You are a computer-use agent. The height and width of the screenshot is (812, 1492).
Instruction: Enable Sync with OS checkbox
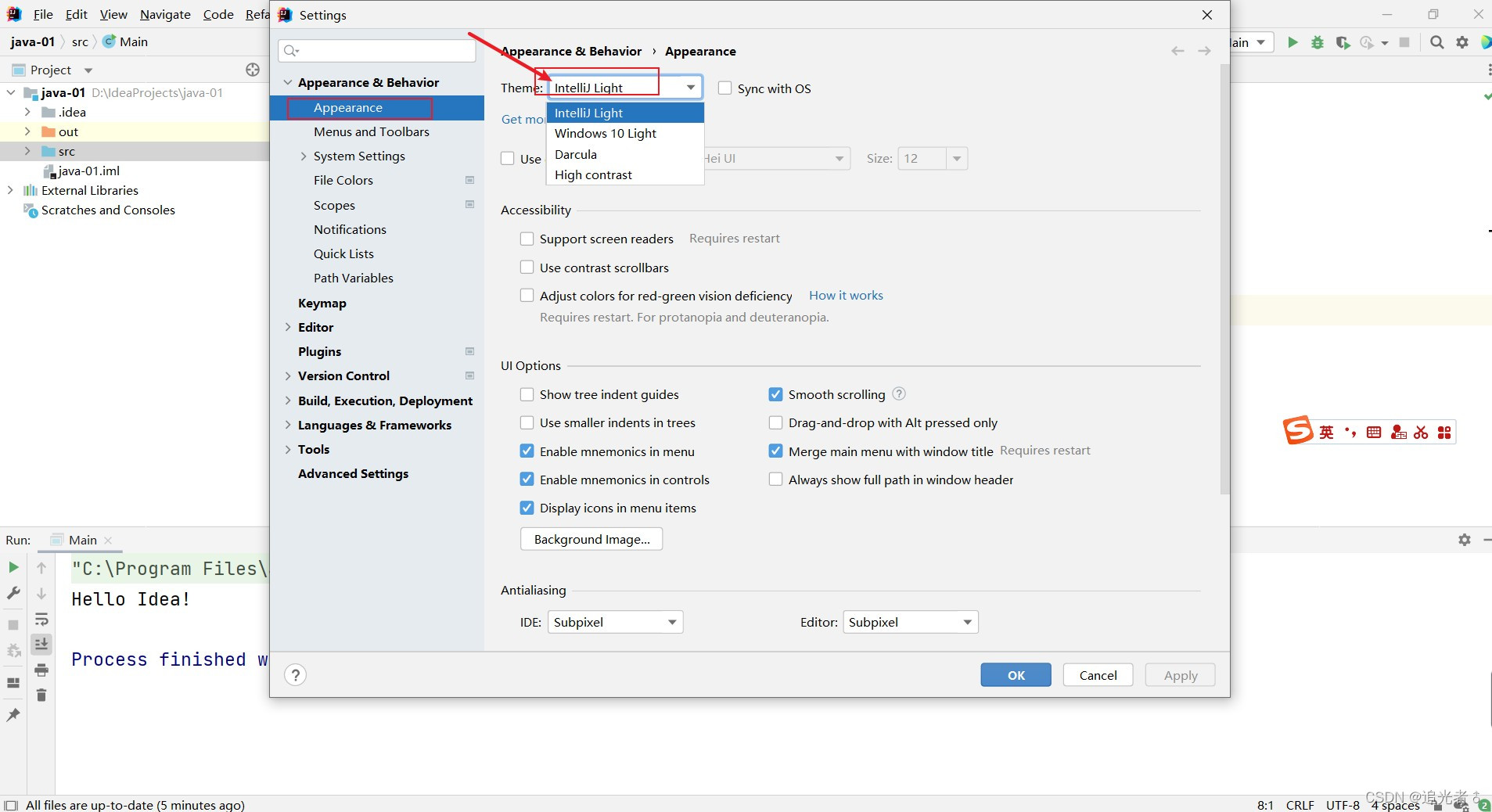pos(725,88)
